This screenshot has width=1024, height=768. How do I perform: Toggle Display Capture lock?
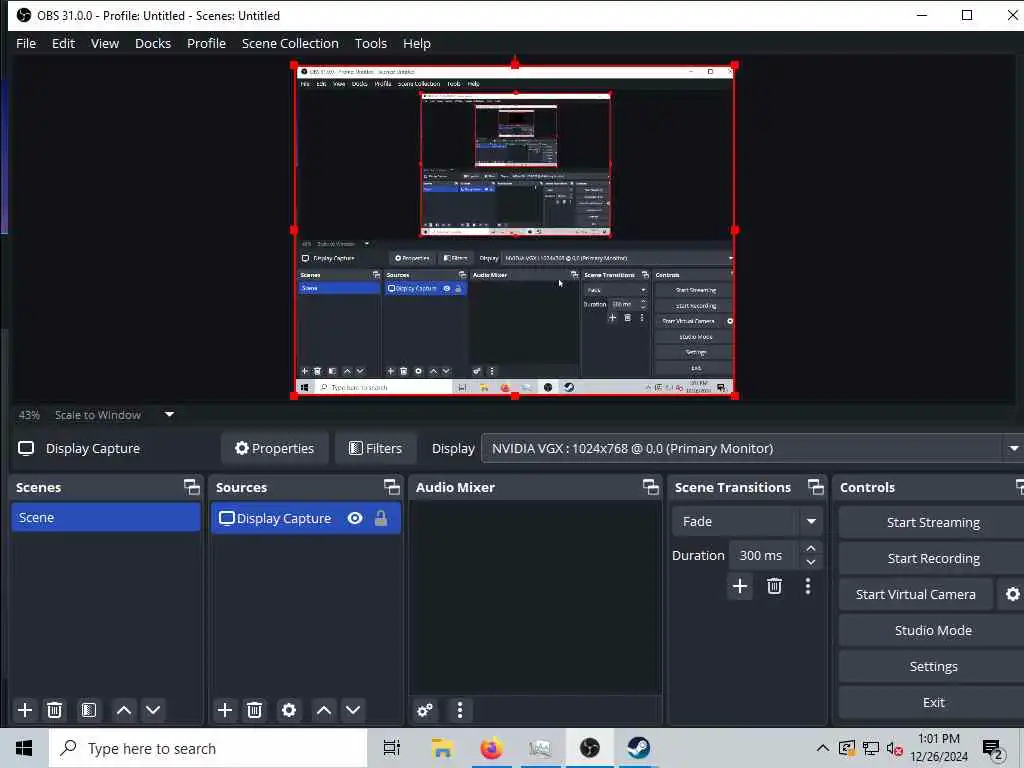pyautogui.click(x=381, y=518)
